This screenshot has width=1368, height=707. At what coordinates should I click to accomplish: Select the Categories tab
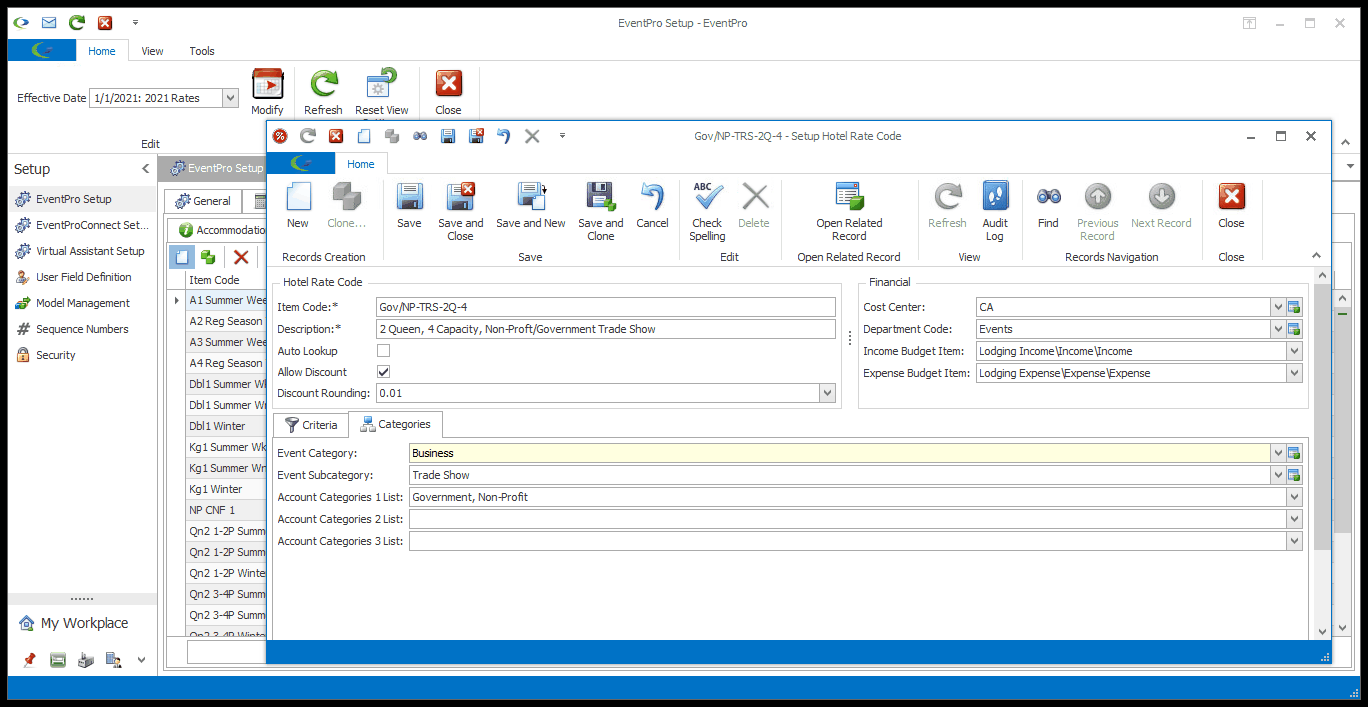click(395, 424)
